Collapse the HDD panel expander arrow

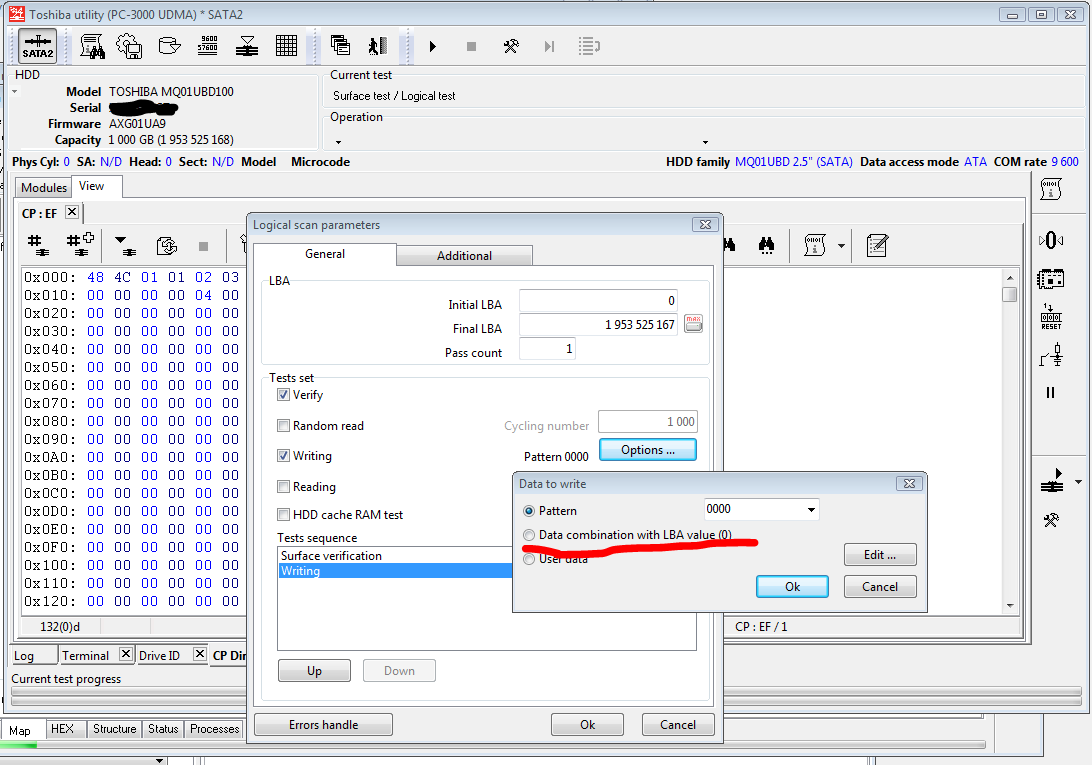click(15, 91)
